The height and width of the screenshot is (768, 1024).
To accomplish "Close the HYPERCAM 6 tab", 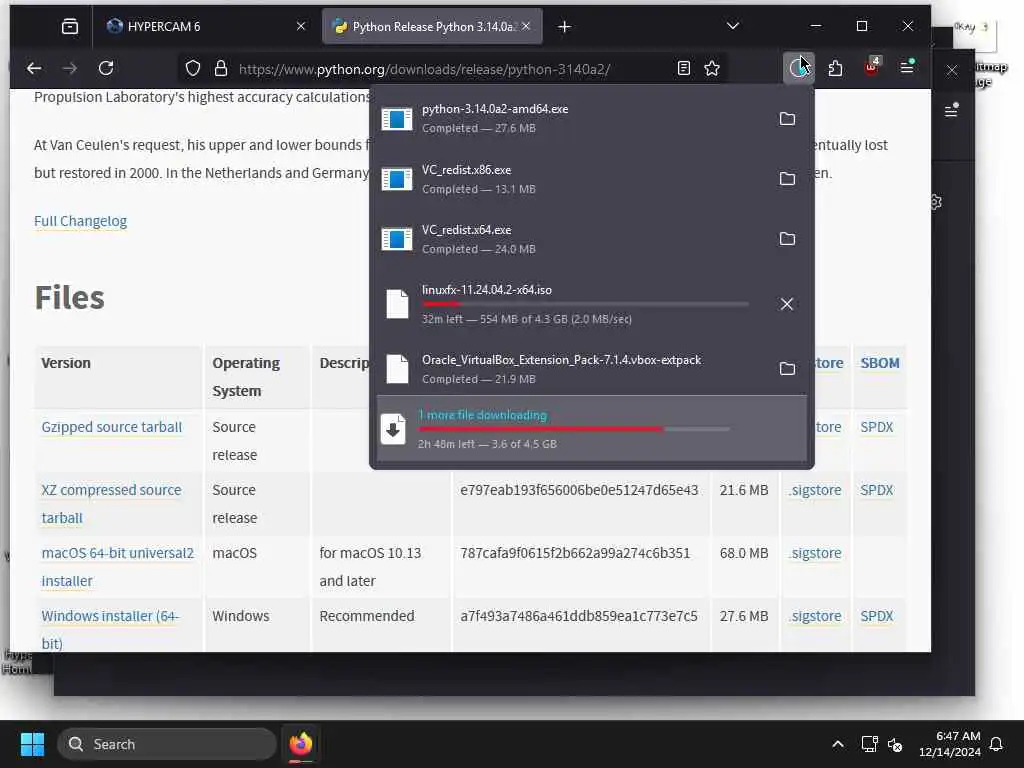I will [301, 26].
